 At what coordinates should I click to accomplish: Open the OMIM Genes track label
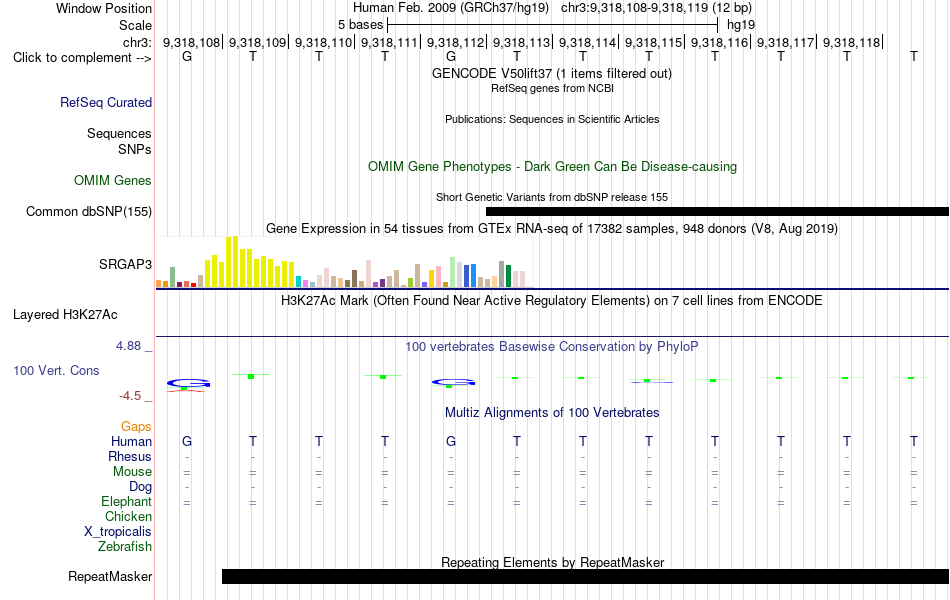pyautogui.click(x=113, y=181)
